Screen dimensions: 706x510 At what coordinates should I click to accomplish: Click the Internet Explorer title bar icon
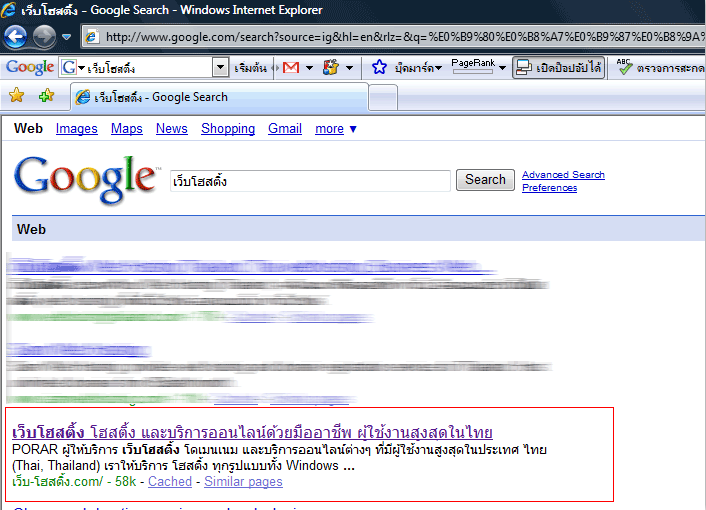pyautogui.click(x=8, y=9)
